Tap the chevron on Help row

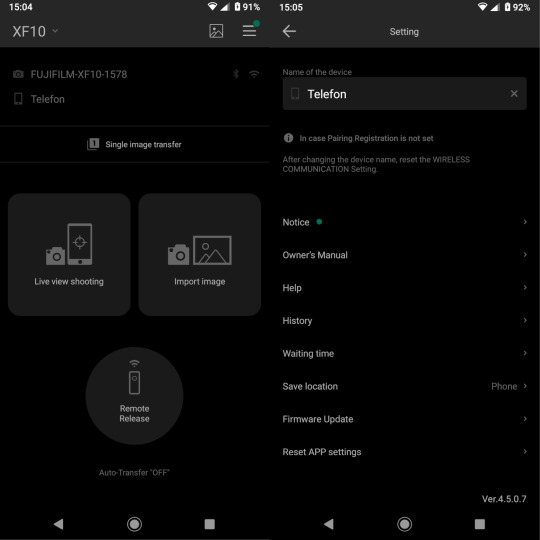tap(525, 287)
